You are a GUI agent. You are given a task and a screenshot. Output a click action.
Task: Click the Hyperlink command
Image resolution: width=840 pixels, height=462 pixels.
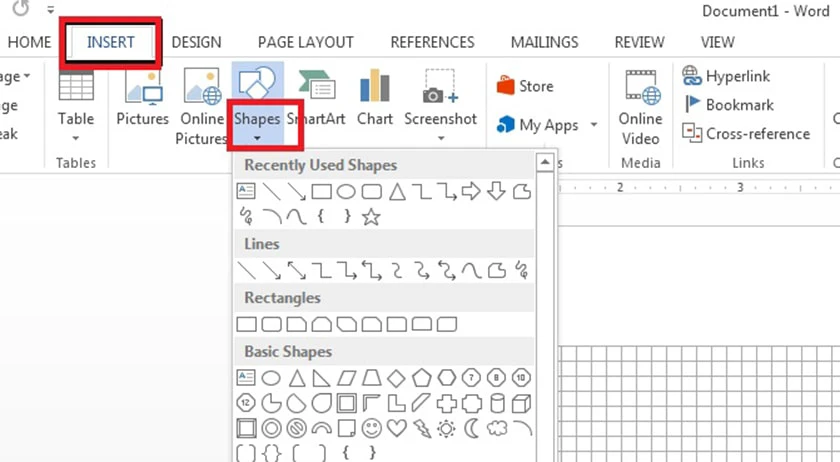tap(726, 76)
